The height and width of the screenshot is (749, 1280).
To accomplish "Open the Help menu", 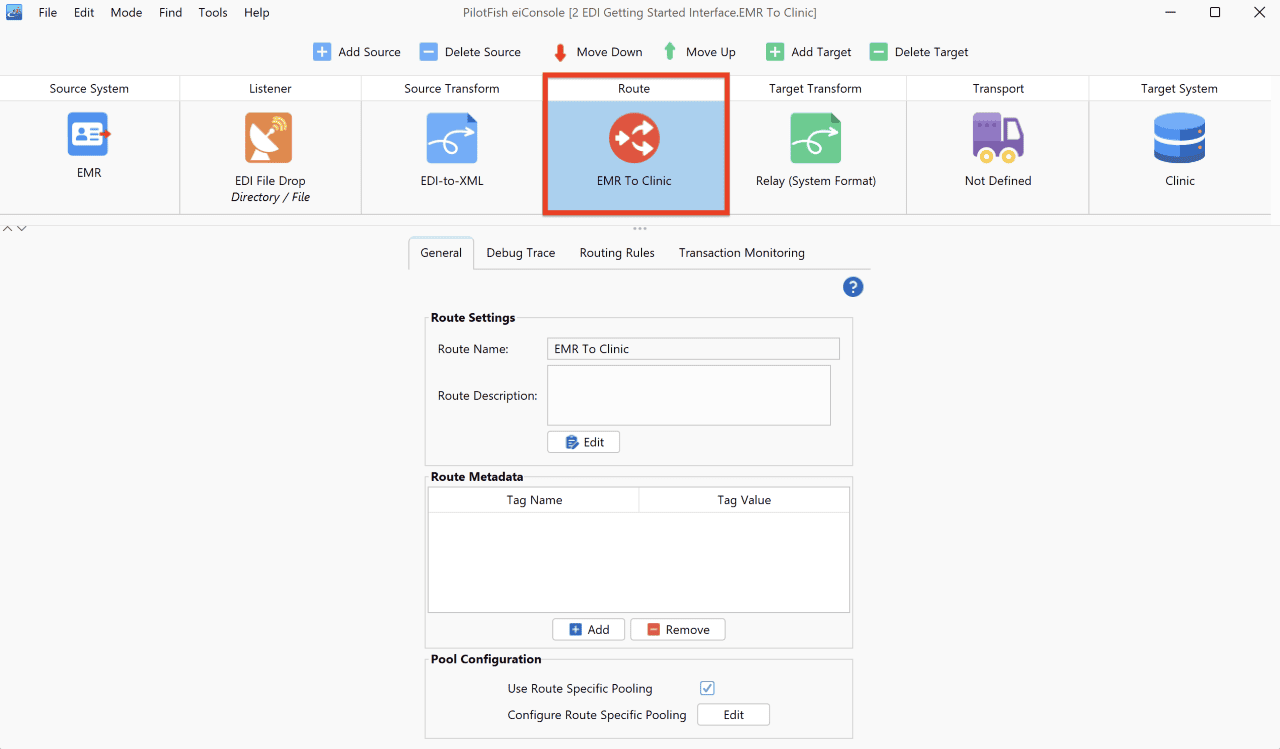I will click(x=257, y=13).
